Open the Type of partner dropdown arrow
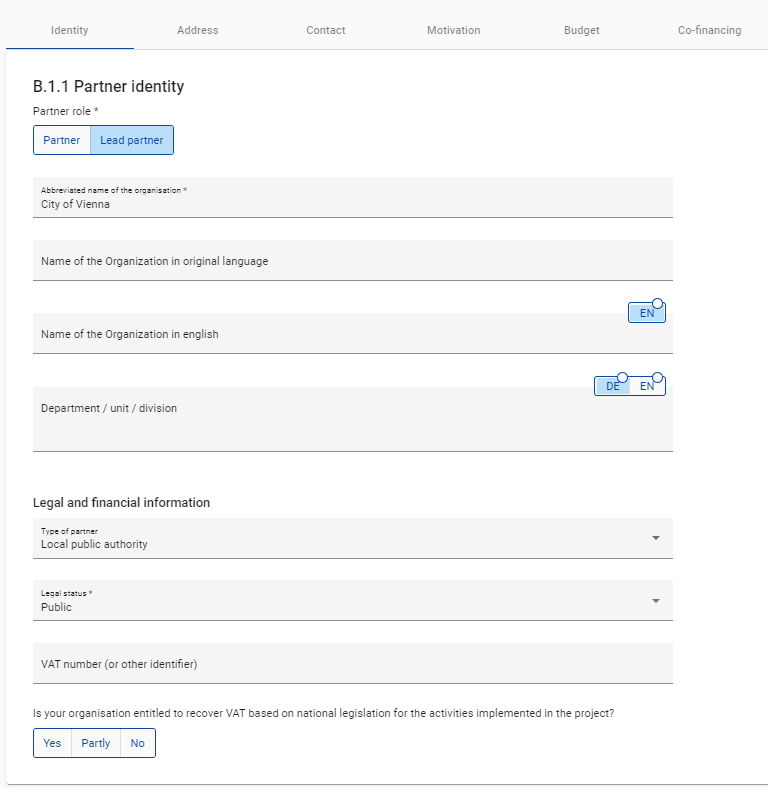 pos(656,538)
